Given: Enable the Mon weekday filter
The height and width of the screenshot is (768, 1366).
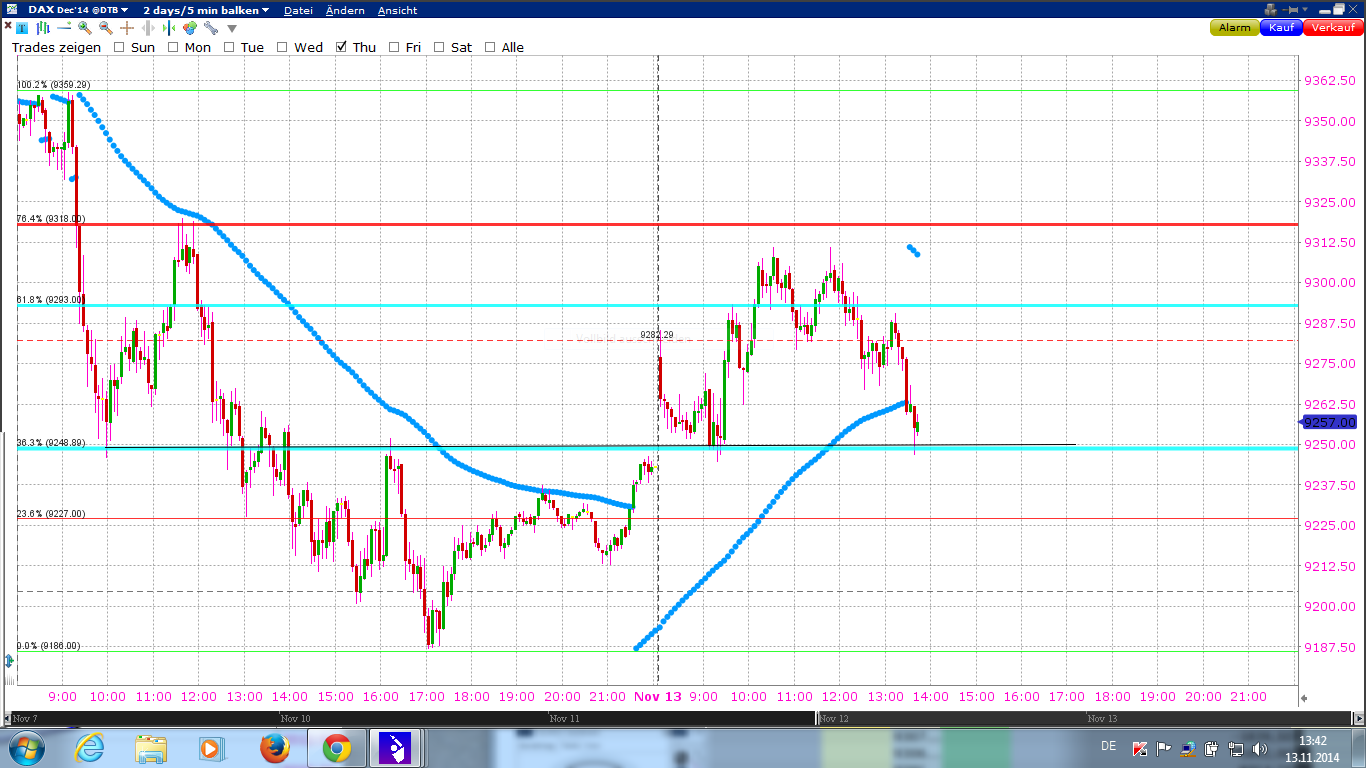Looking at the screenshot, I should (173, 47).
